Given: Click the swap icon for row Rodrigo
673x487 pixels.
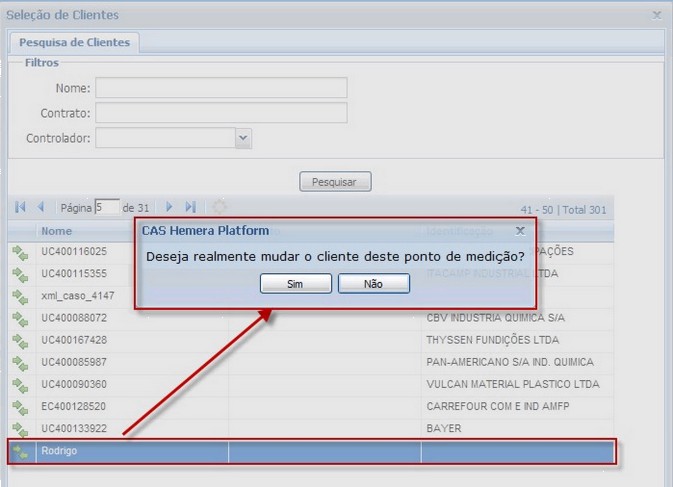Looking at the screenshot, I should pyautogui.click(x=20, y=452).
